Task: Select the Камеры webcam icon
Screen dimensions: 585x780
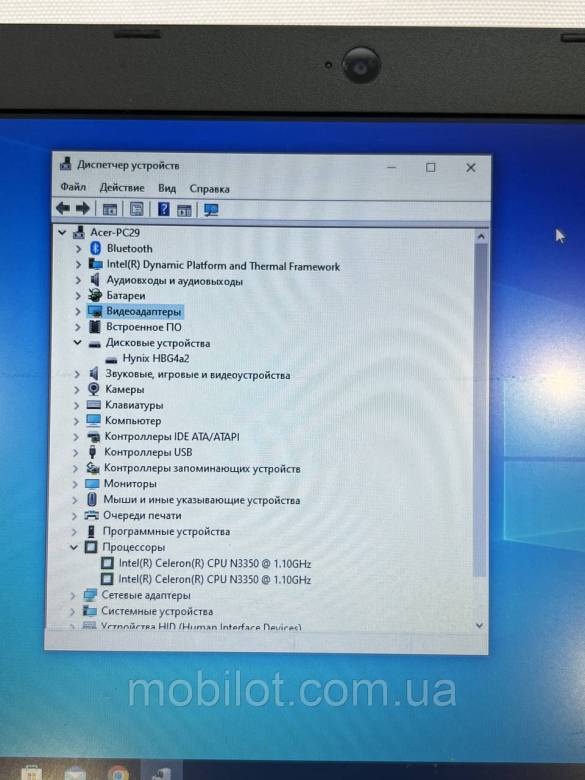Action: pyautogui.click(x=94, y=389)
